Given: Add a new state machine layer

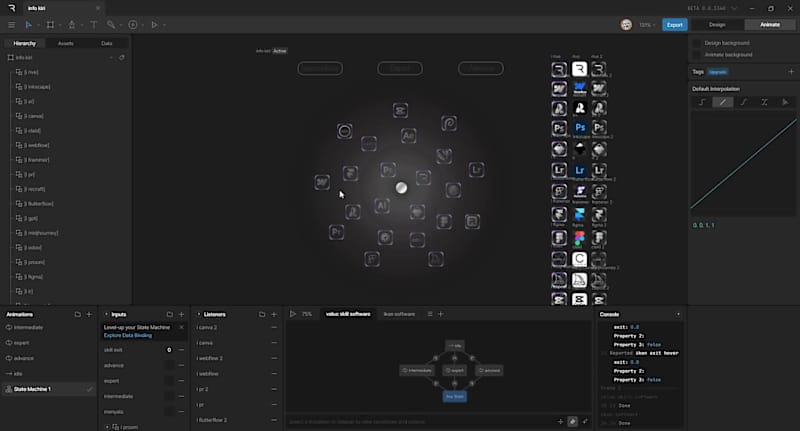Looking at the screenshot, I should pos(440,314).
